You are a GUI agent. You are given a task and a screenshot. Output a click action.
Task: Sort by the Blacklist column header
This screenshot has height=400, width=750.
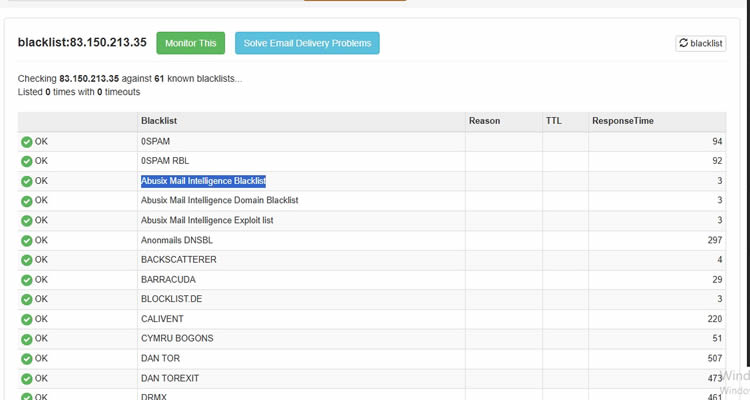point(159,121)
